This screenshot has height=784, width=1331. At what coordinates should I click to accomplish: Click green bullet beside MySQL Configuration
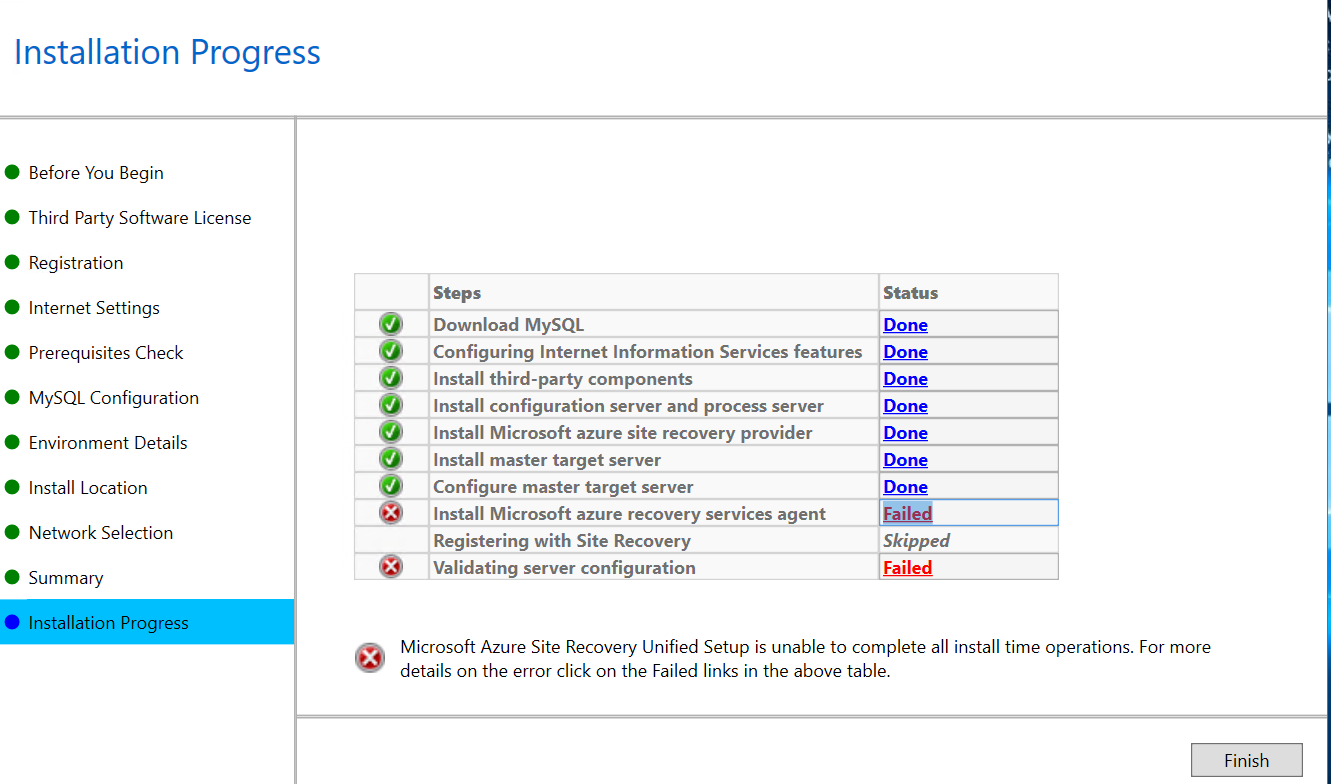pos(12,397)
